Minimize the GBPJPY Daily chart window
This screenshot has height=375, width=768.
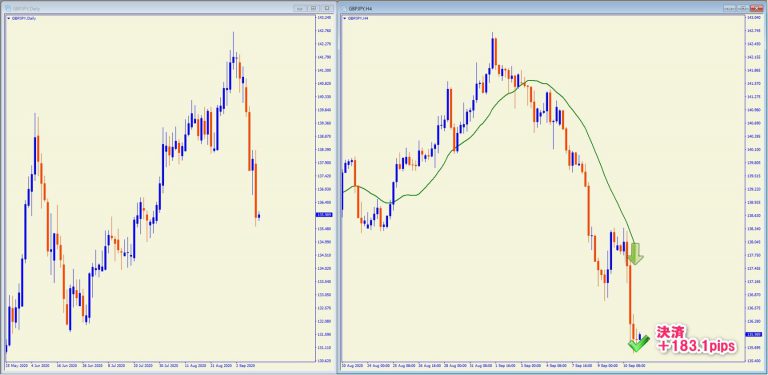(299, 8)
